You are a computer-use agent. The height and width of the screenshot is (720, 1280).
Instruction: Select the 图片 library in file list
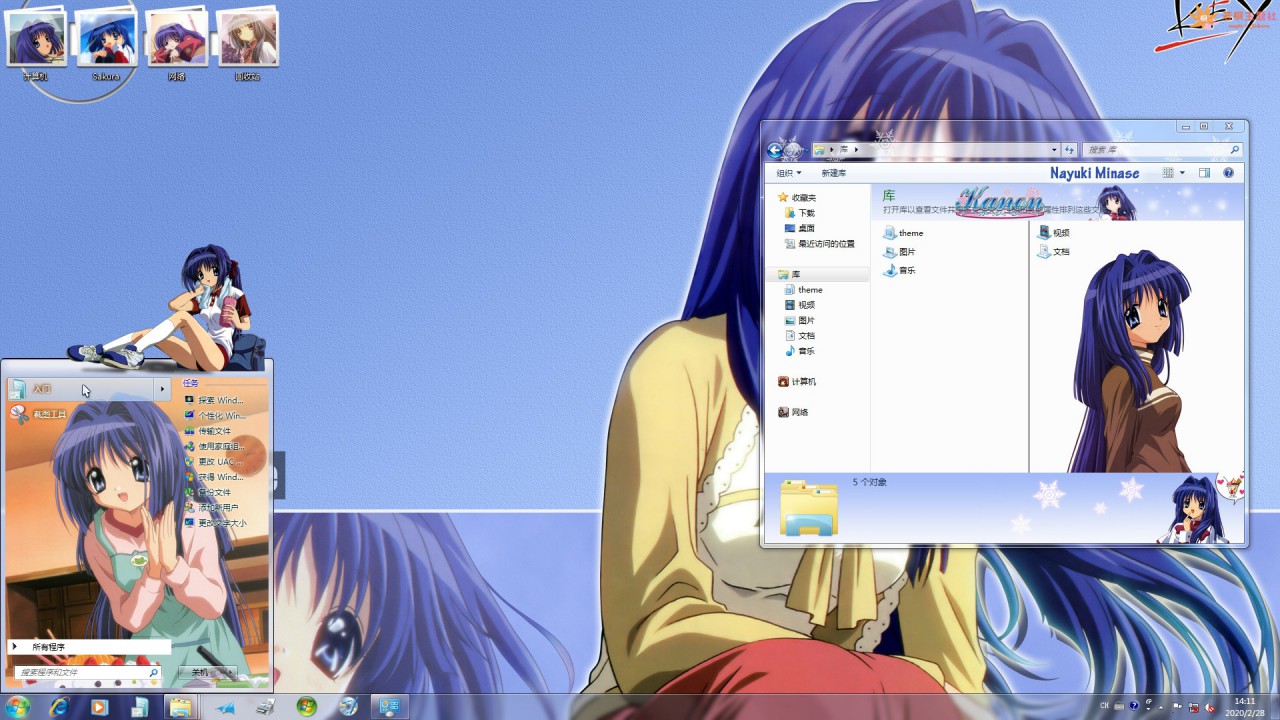pyautogui.click(x=900, y=252)
